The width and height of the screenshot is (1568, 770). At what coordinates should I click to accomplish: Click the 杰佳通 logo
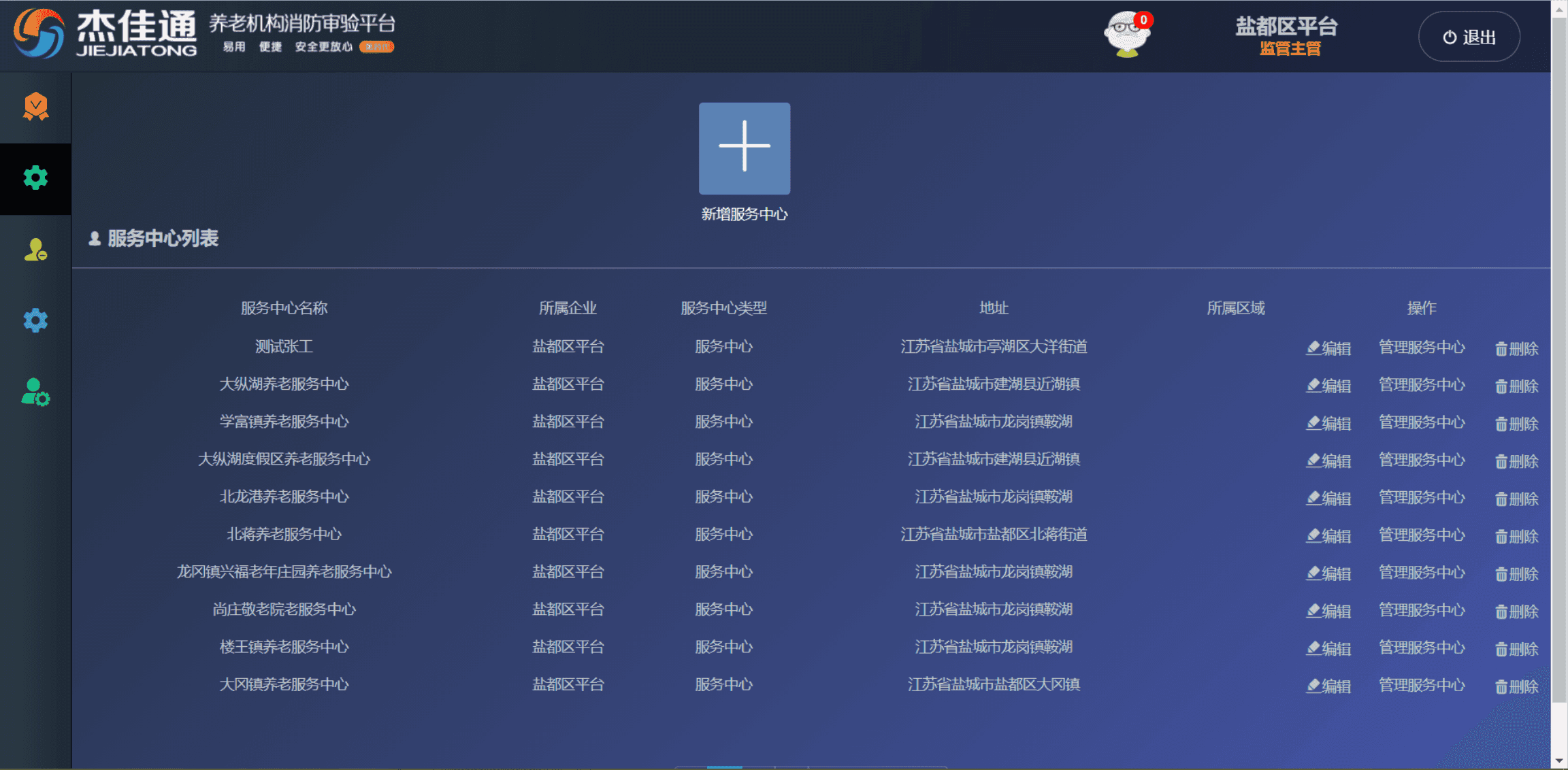point(105,33)
